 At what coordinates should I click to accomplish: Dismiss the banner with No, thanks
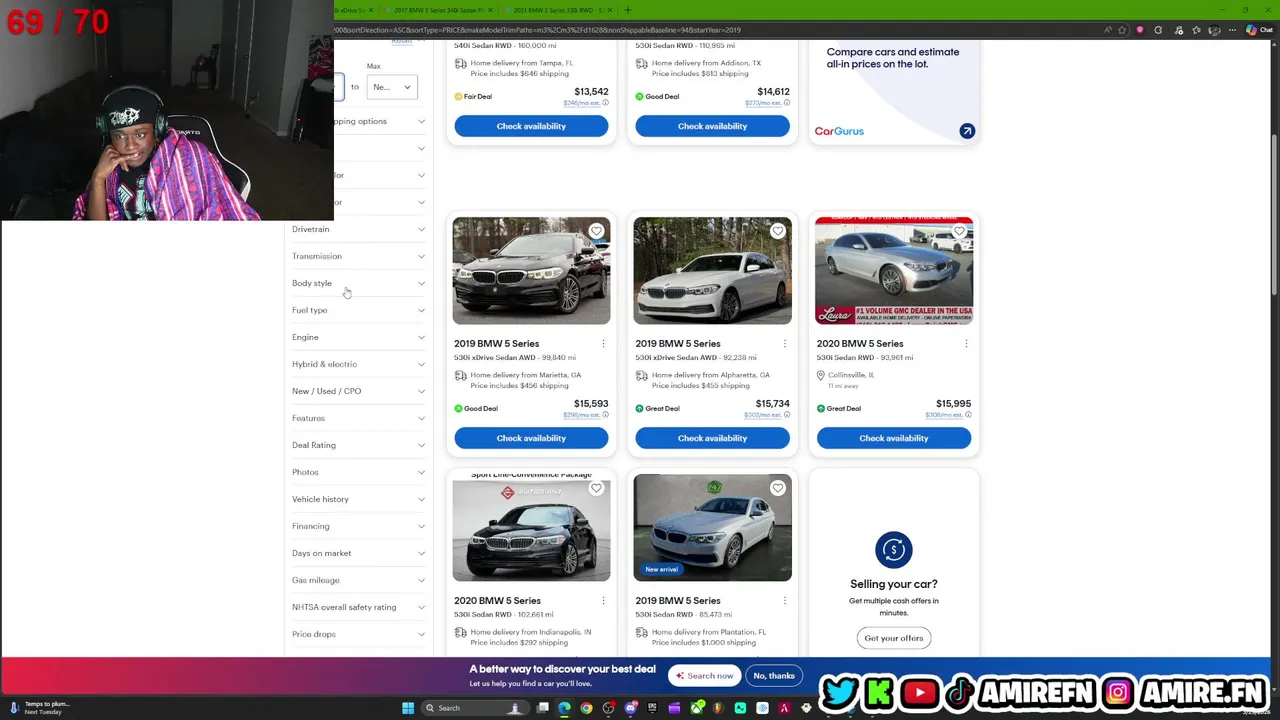(x=774, y=676)
